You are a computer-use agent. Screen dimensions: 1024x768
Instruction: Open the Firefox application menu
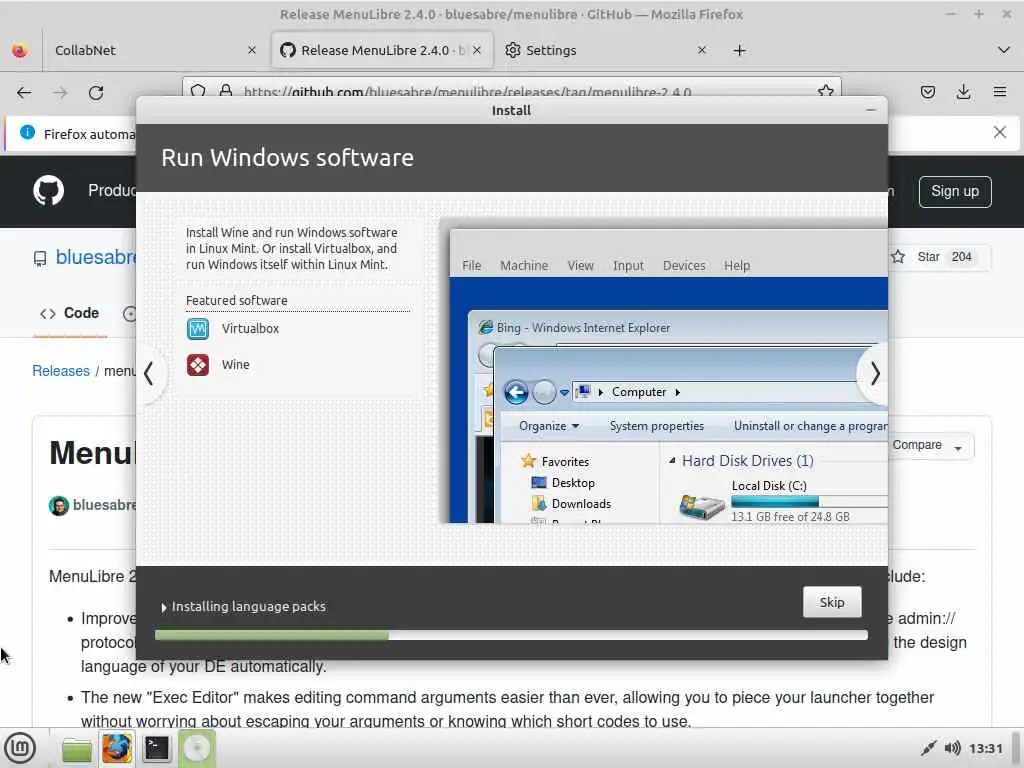click(1000, 93)
